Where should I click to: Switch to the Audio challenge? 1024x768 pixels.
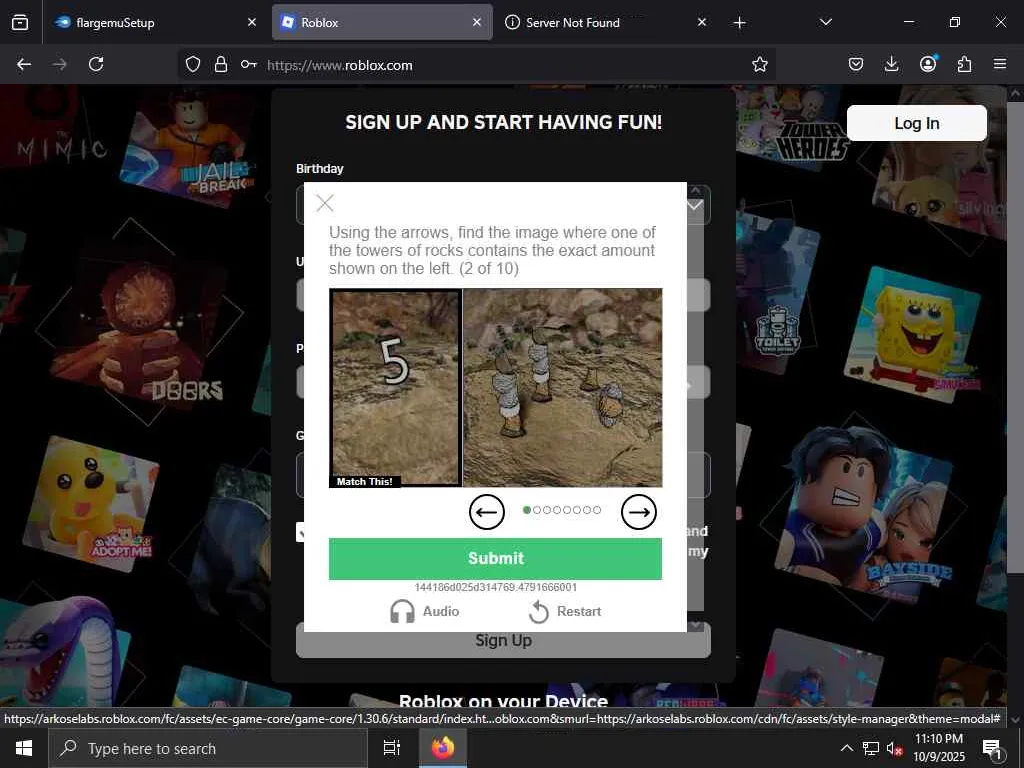click(x=424, y=611)
